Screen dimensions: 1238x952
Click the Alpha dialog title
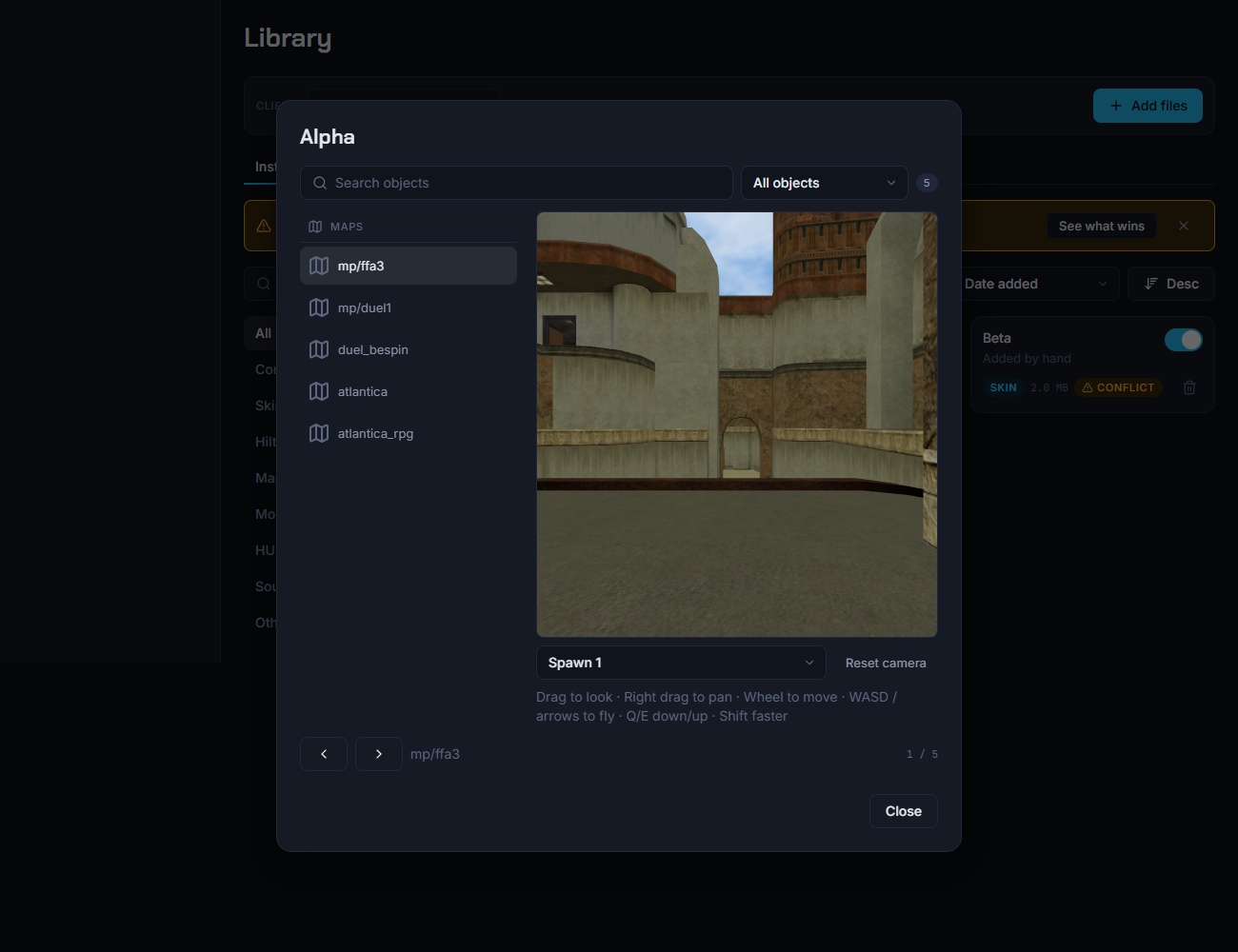pyautogui.click(x=328, y=136)
